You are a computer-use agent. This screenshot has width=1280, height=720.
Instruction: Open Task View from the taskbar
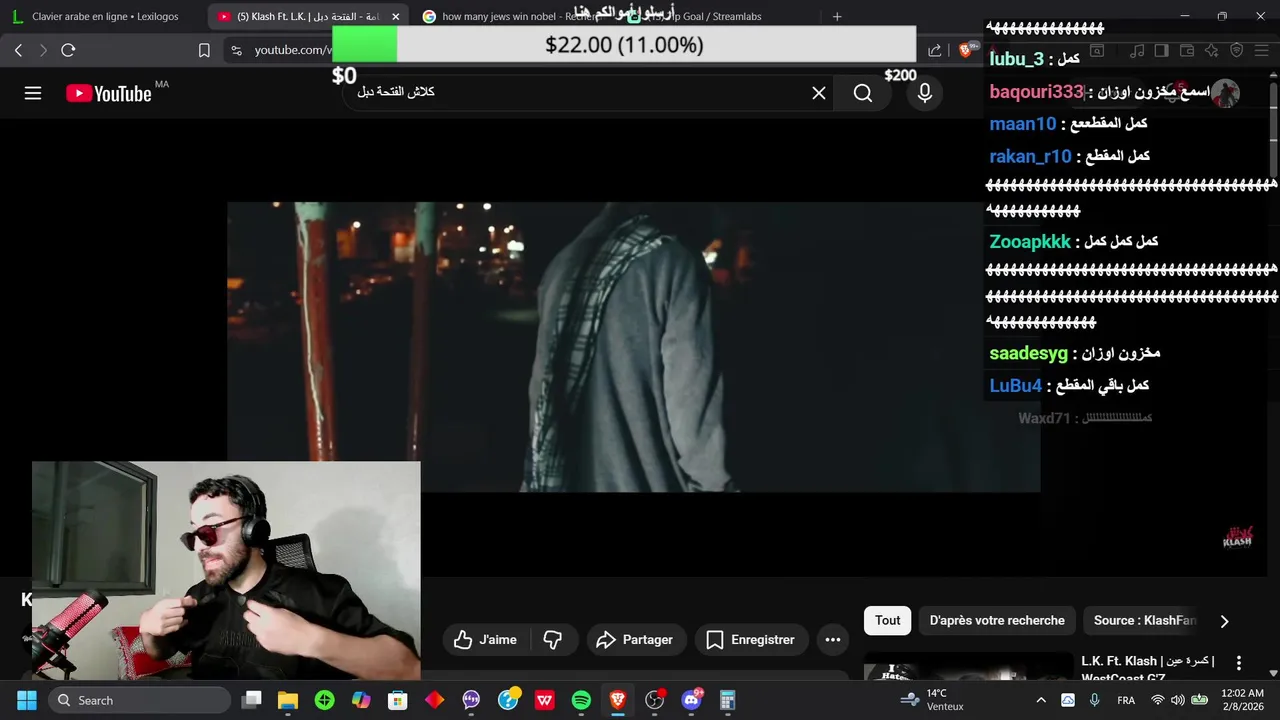[252, 700]
